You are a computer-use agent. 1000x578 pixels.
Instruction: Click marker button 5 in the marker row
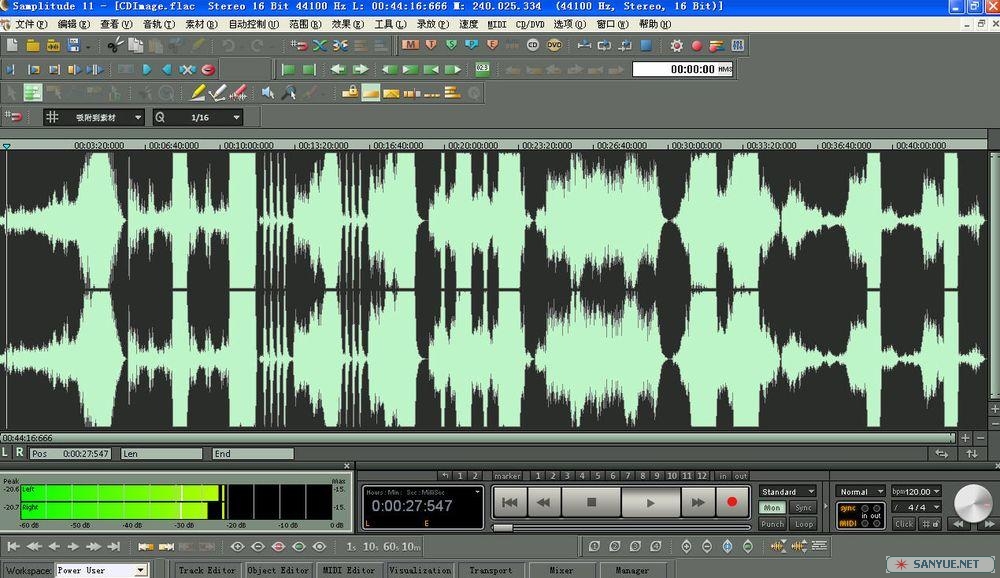598,476
